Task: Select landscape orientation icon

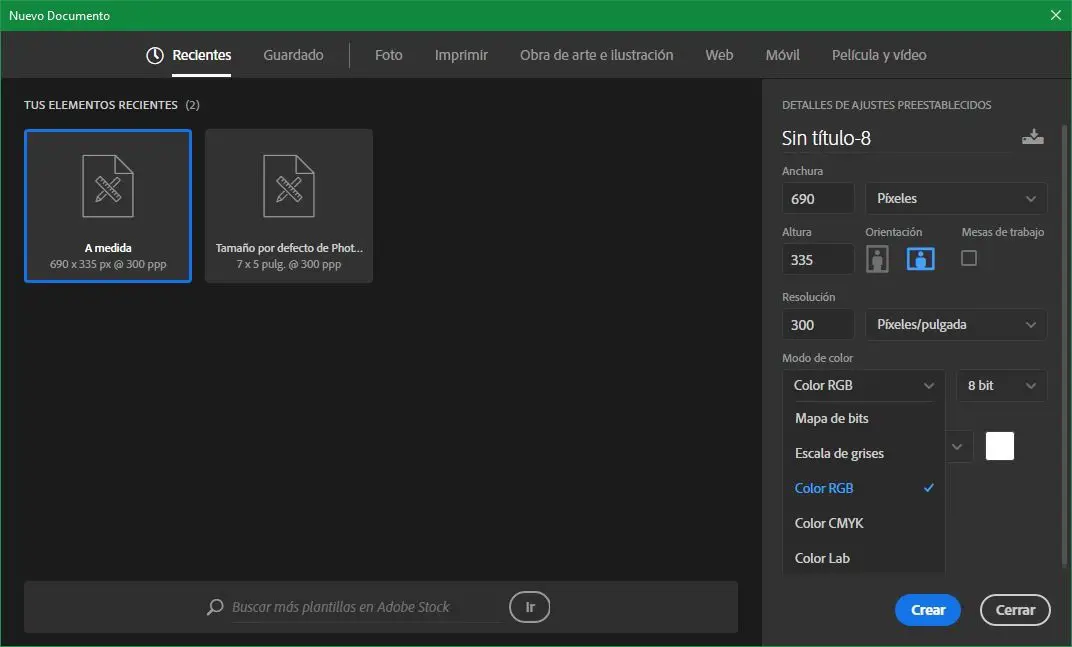Action: [920, 259]
